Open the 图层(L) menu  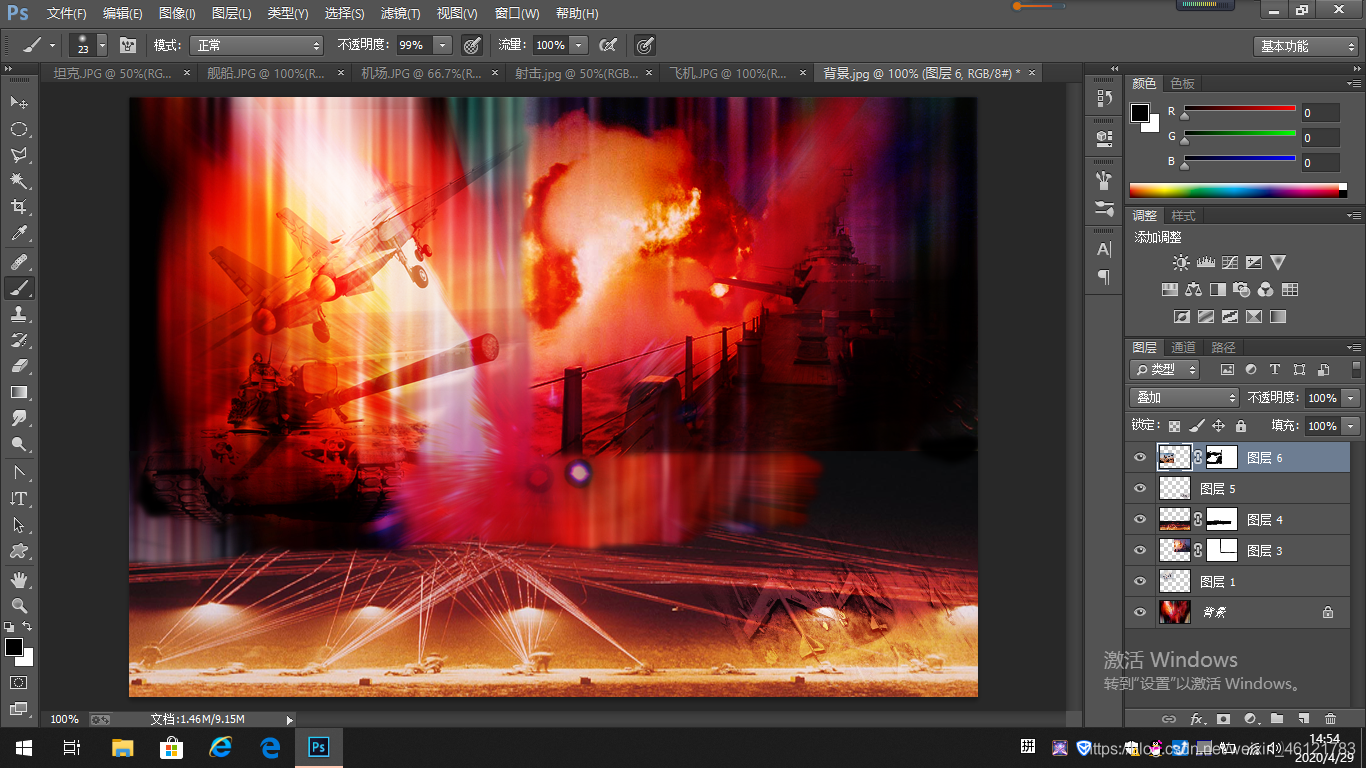click(232, 14)
